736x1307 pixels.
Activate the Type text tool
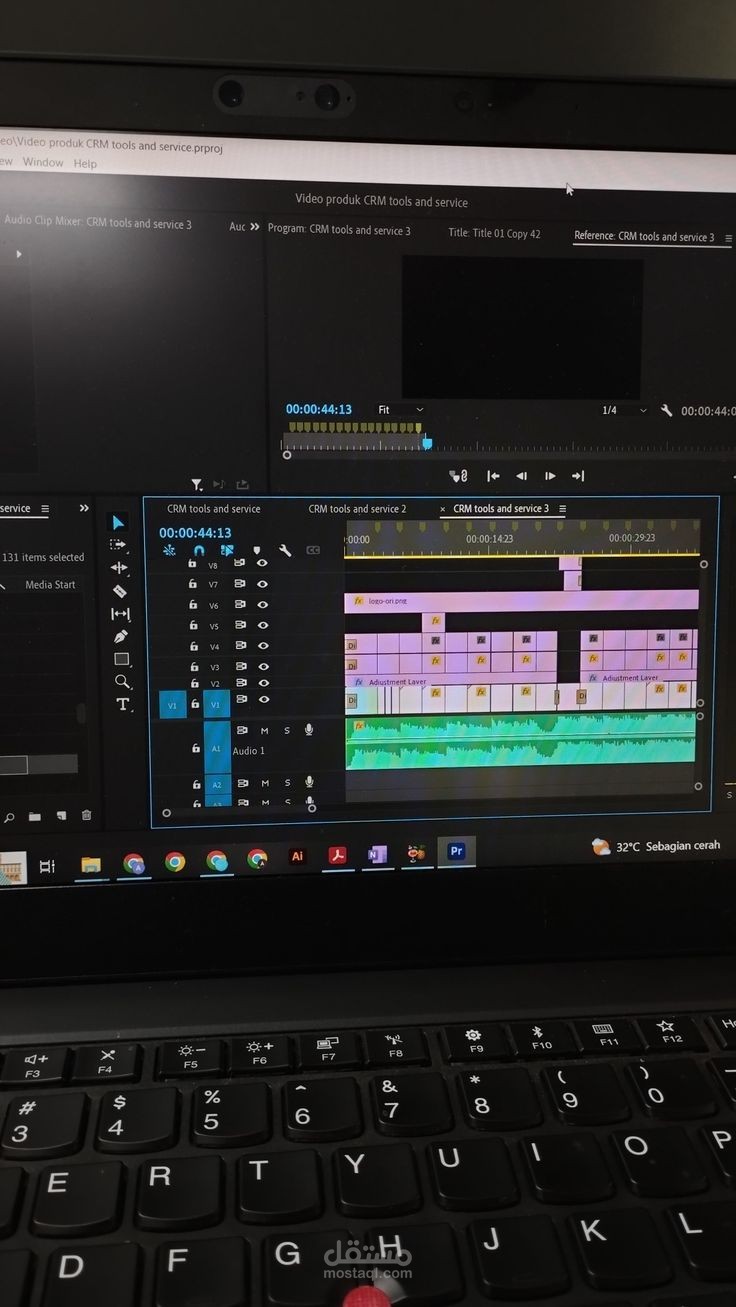(123, 704)
